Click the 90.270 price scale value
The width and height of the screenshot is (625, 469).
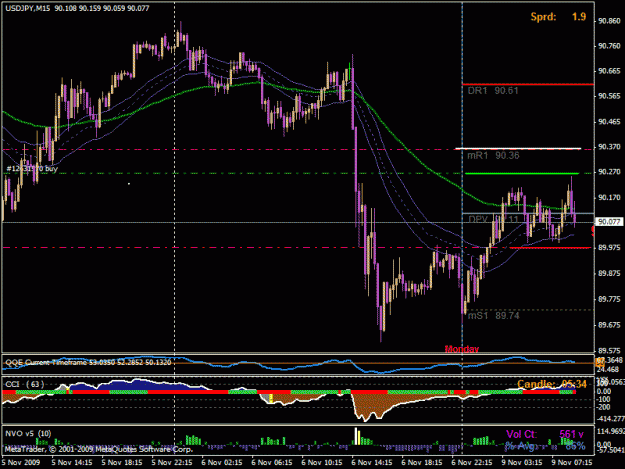coord(609,172)
